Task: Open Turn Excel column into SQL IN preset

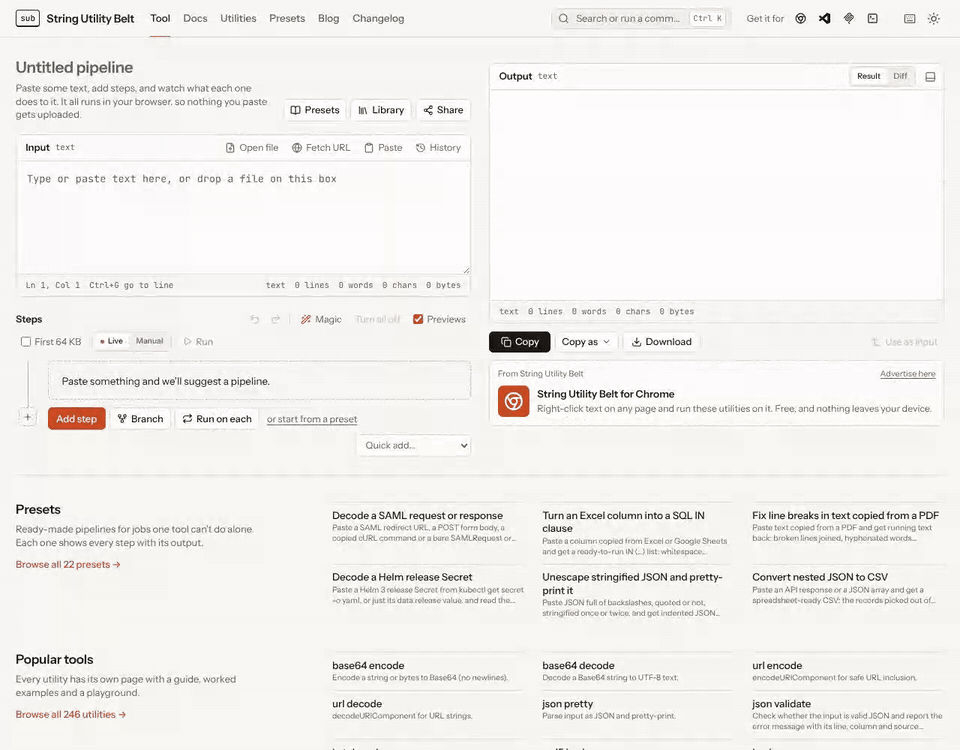Action: [x=623, y=522]
